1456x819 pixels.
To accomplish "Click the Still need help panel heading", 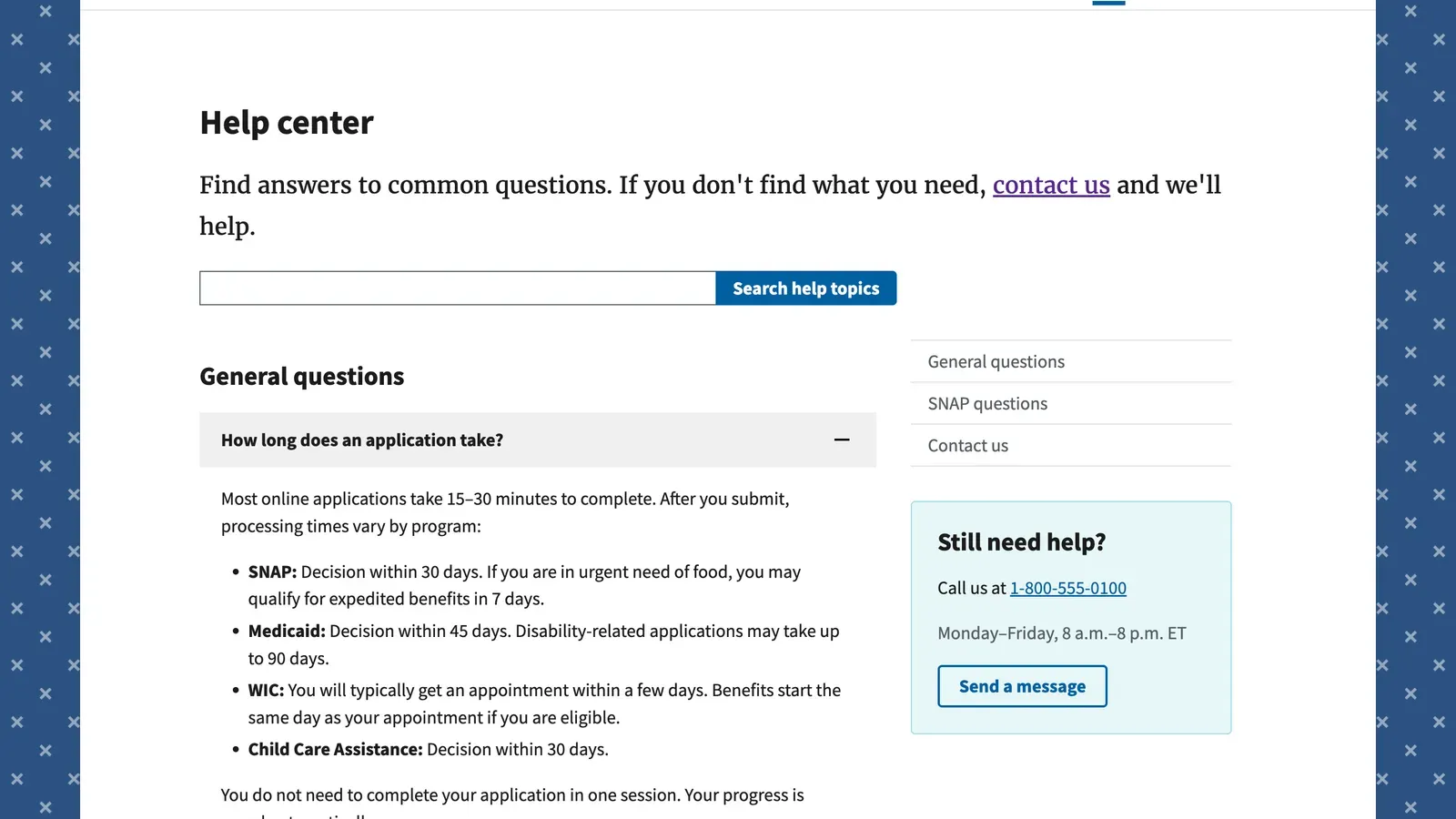I will click(1021, 541).
